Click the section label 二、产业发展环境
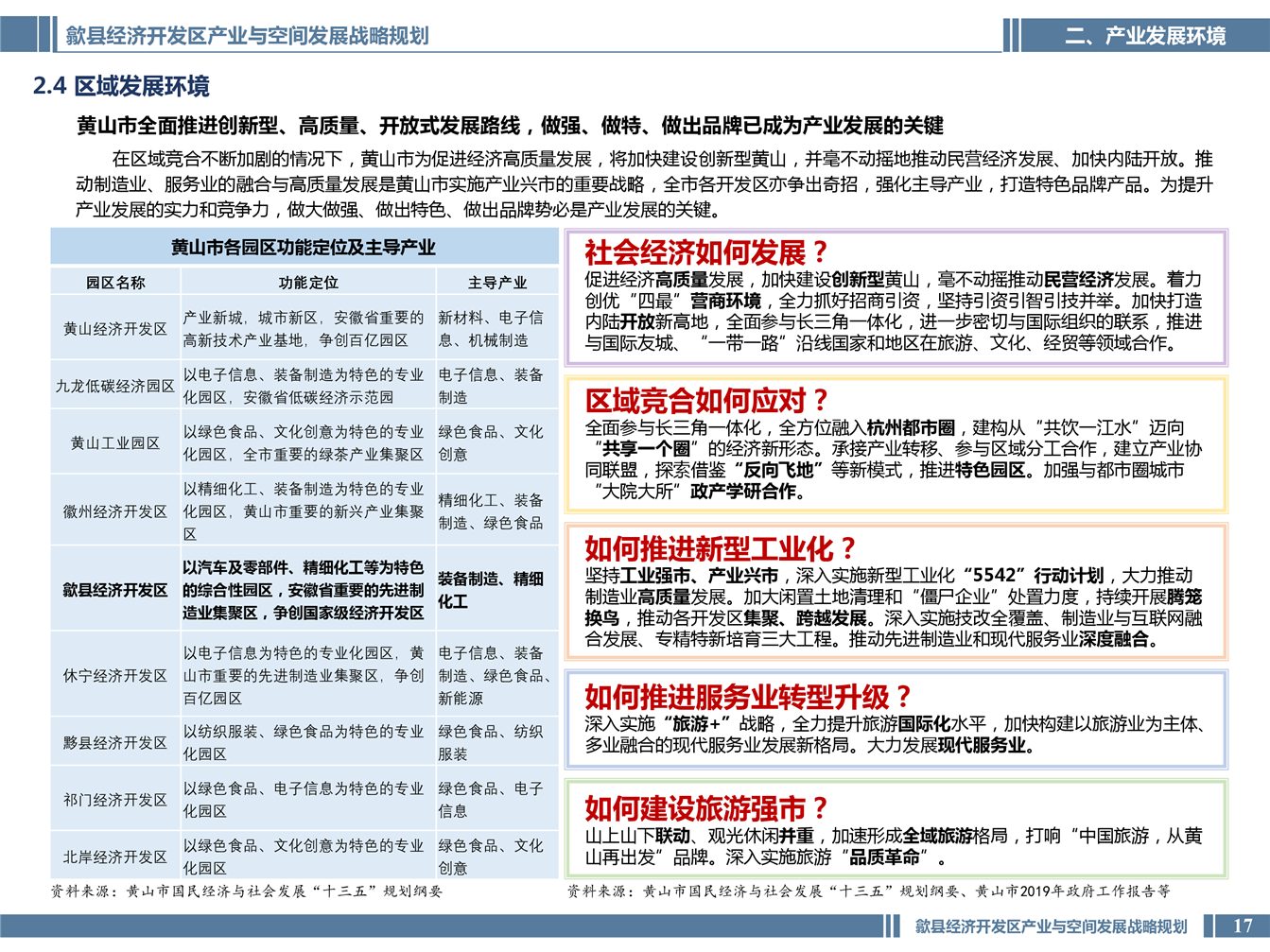 click(x=1145, y=36)
